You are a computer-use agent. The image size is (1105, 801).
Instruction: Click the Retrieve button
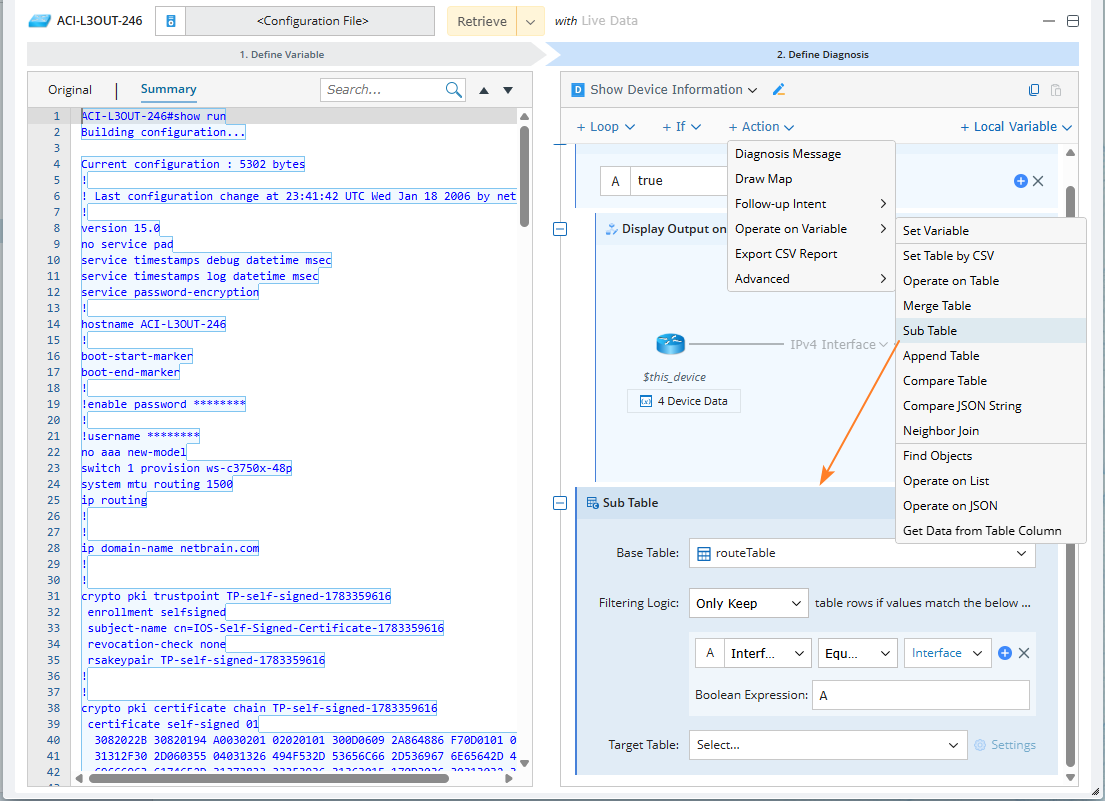point(482,21)
